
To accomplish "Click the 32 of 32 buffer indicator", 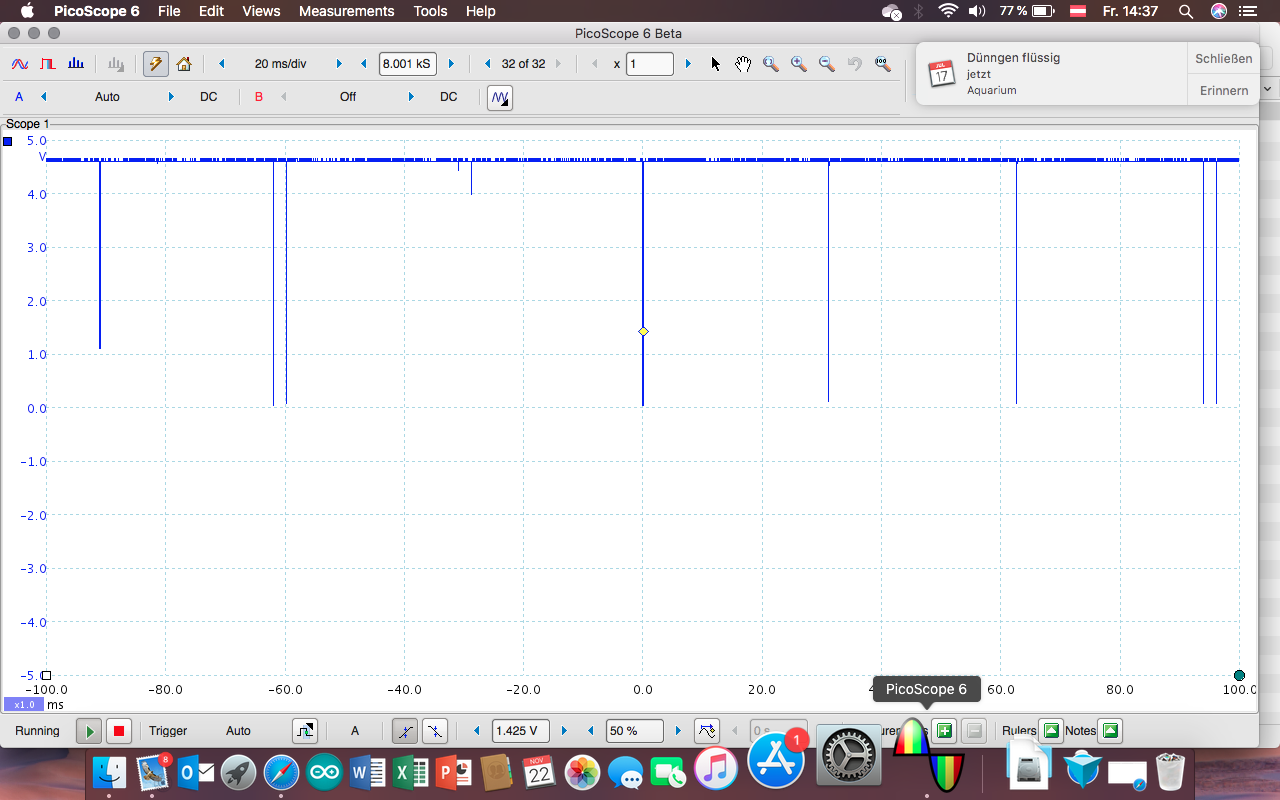I will coord(524,64).
